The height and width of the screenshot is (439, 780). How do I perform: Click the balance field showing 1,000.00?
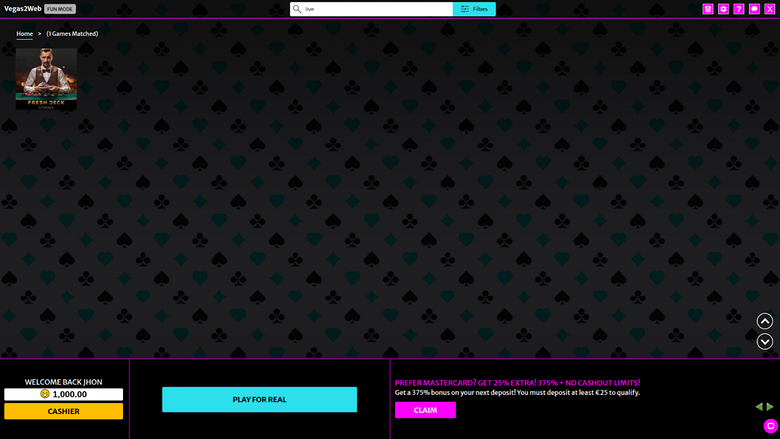64,394
